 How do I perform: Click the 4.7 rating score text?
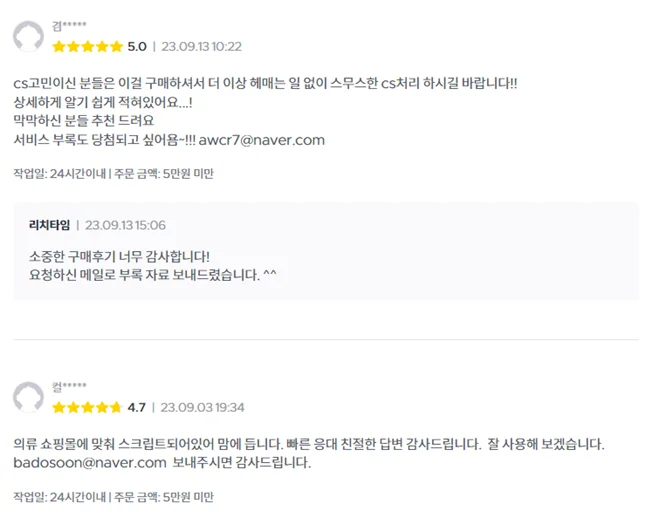point(136,407)
